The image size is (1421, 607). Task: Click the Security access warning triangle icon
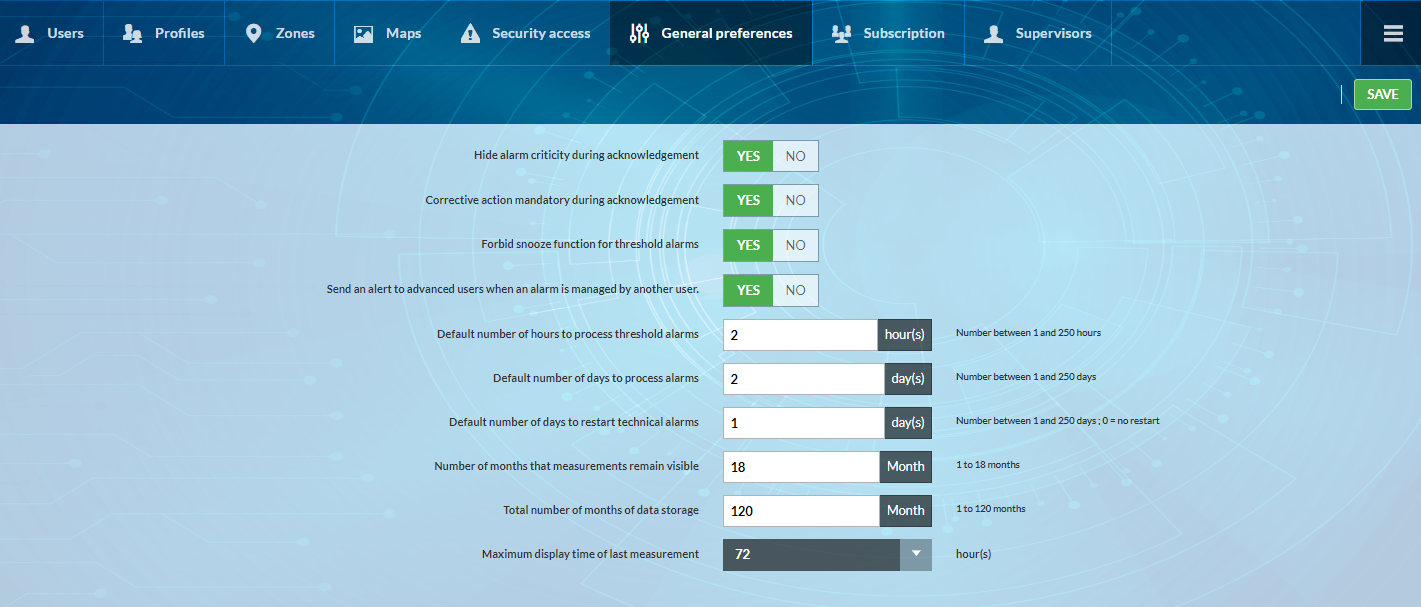click(470, 34)
